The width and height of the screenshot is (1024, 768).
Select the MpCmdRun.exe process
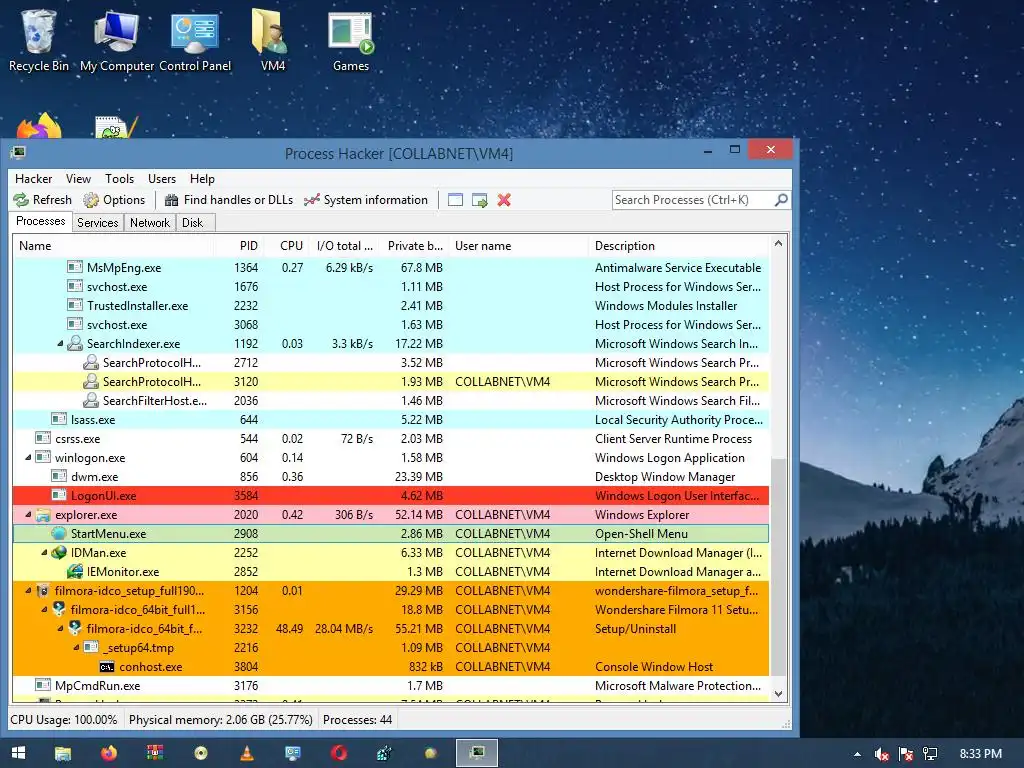(391, 686)
